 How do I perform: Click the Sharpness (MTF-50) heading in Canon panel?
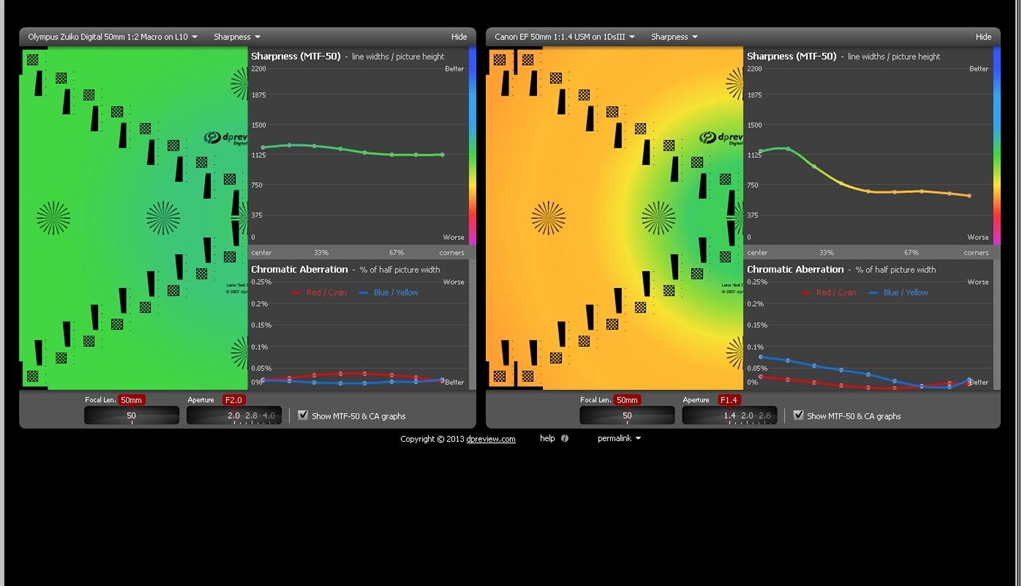(x=792, y=57)
